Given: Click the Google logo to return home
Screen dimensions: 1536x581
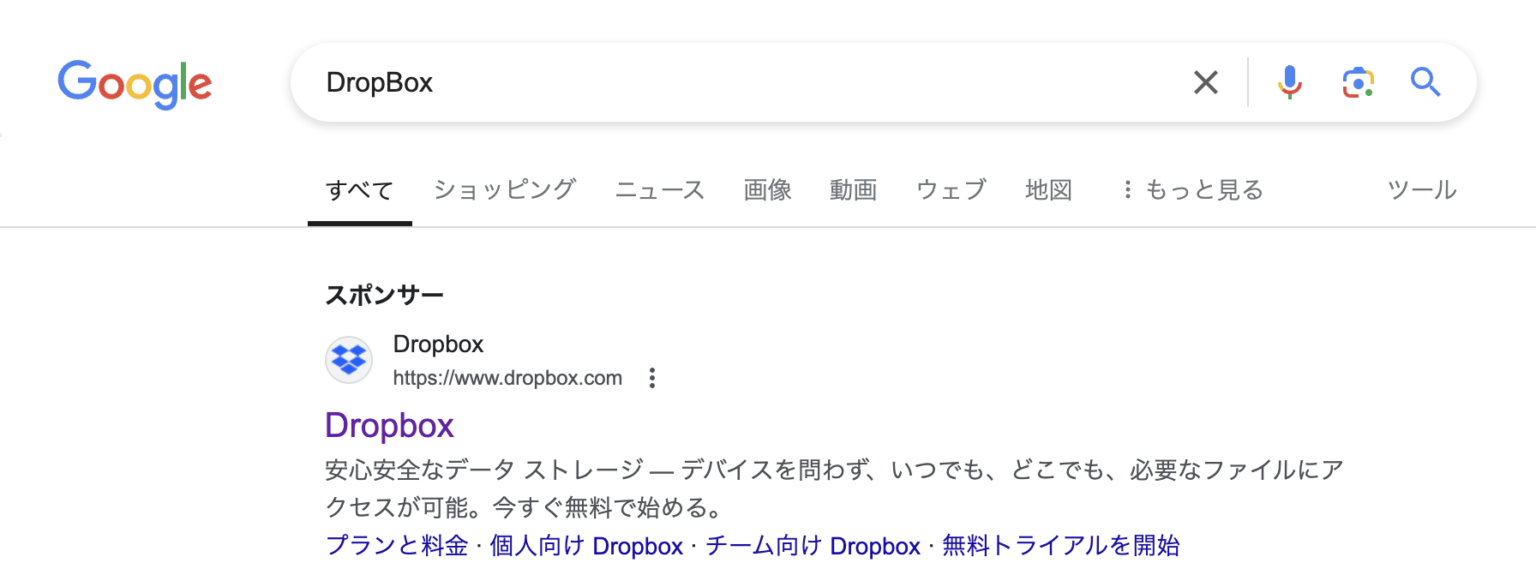Looking at the screenshot, I should [x=134, y=84].
